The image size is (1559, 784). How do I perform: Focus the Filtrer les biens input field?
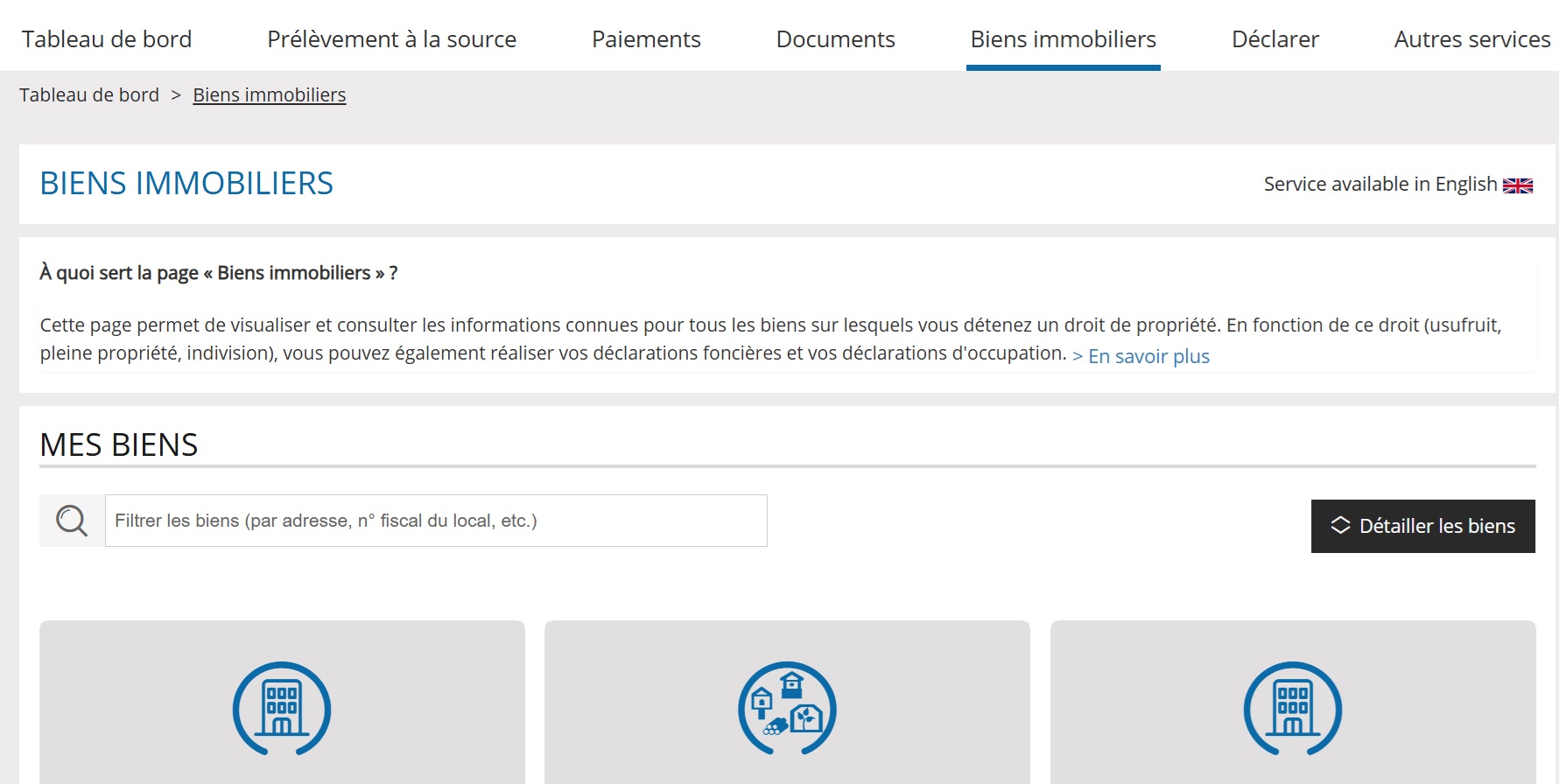[436, 521]
